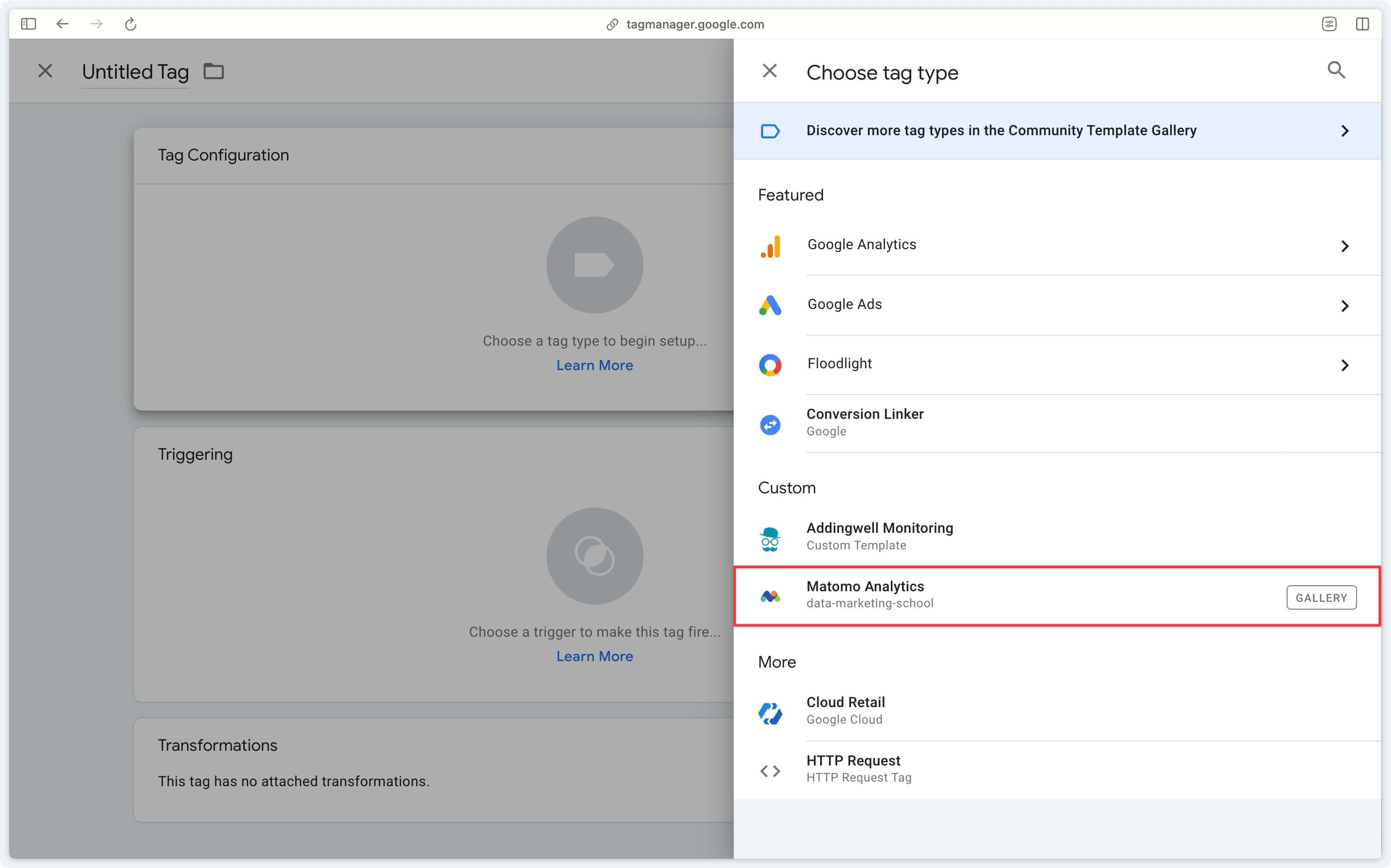The height and width of the screenshot is (868, 1391).
Task: Click the Tag Configuration placeholder tag icon
Action: 594,265
